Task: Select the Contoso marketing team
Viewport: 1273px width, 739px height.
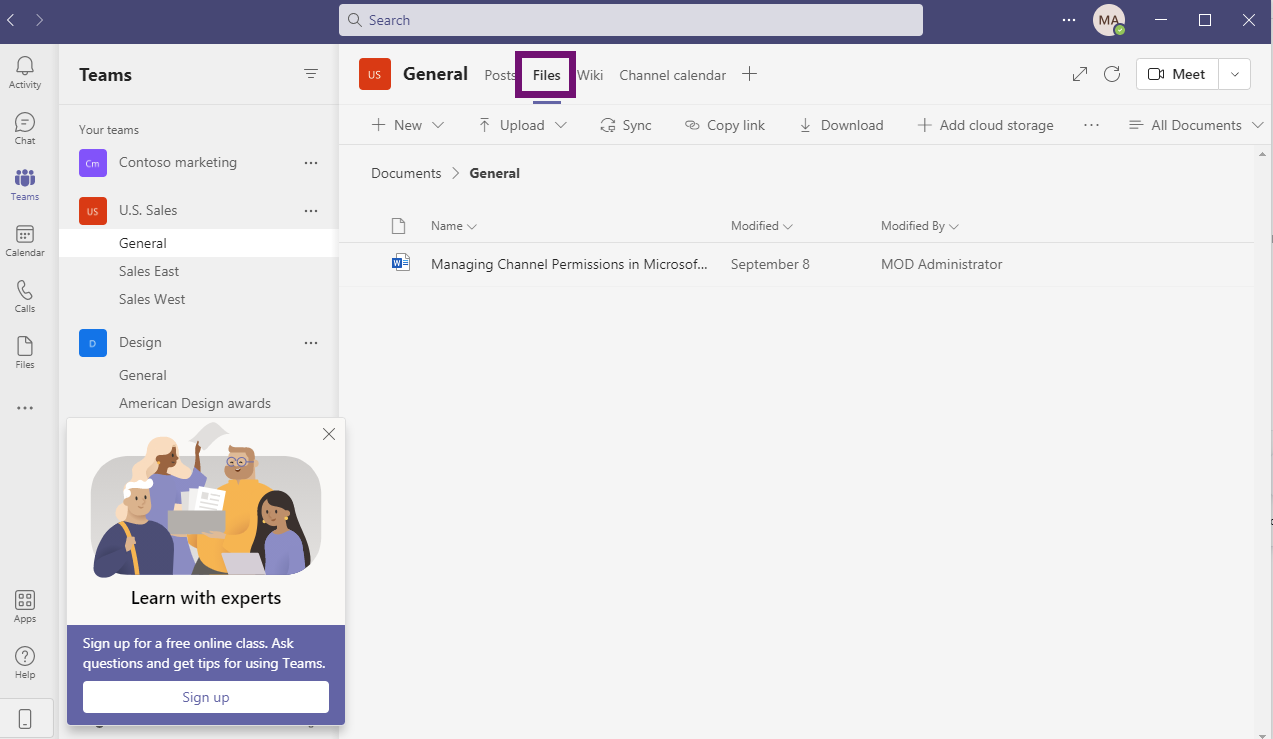Action: click(x=178, y=162)
